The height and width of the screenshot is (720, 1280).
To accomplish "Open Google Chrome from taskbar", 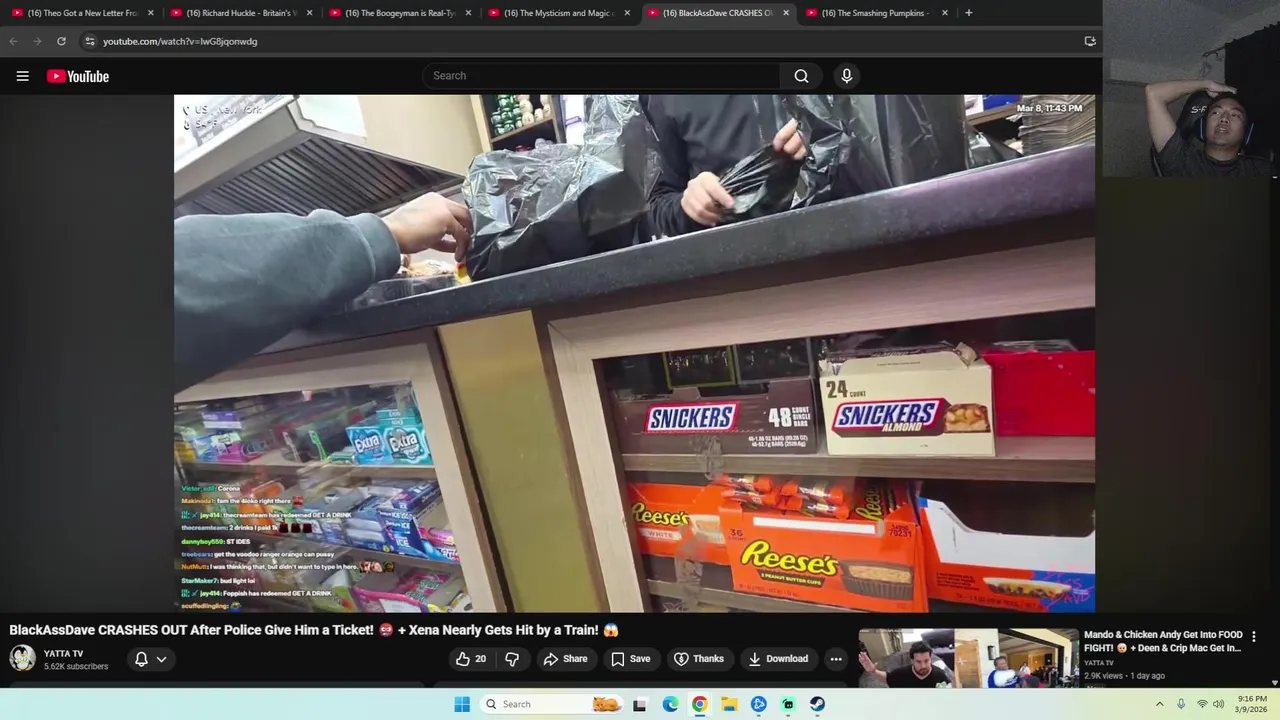I will pyautogui.click(x=699, y=704).
